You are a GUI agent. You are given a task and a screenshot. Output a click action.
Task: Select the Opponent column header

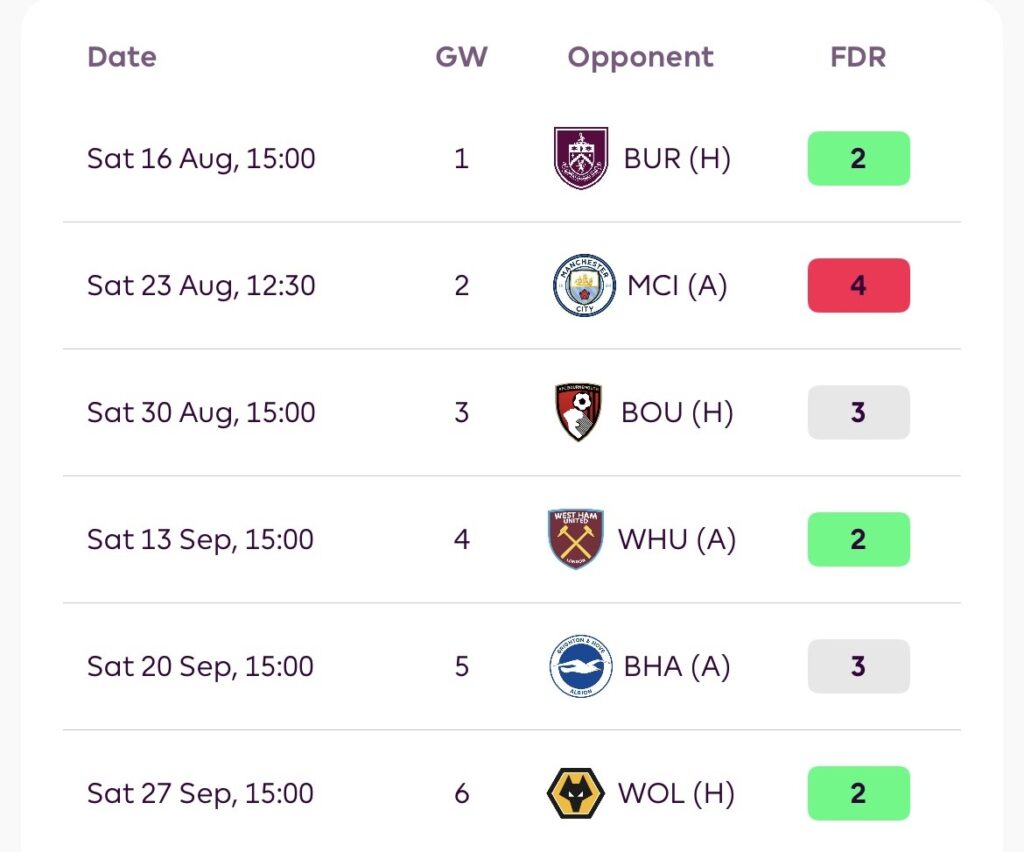coord(641,59)
